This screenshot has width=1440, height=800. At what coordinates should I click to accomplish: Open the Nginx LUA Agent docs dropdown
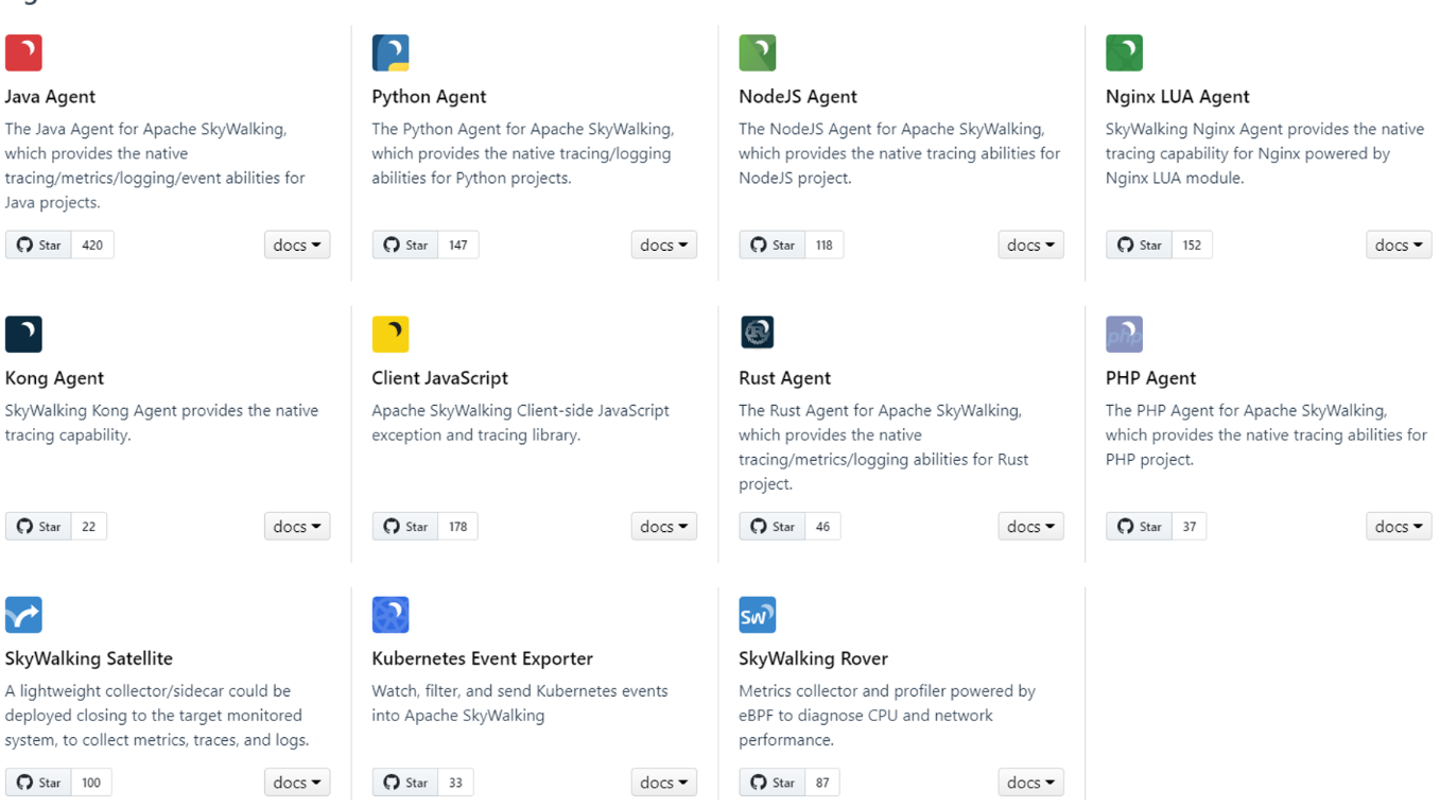click(1399, 245)
